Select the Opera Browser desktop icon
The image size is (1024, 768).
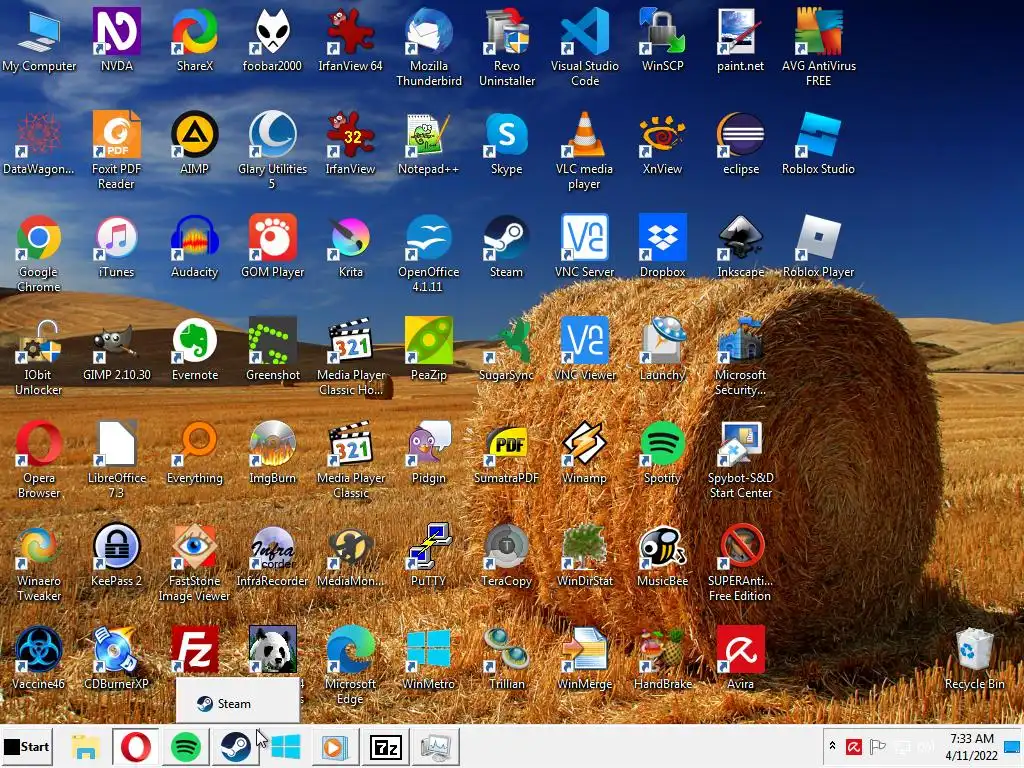39,460
